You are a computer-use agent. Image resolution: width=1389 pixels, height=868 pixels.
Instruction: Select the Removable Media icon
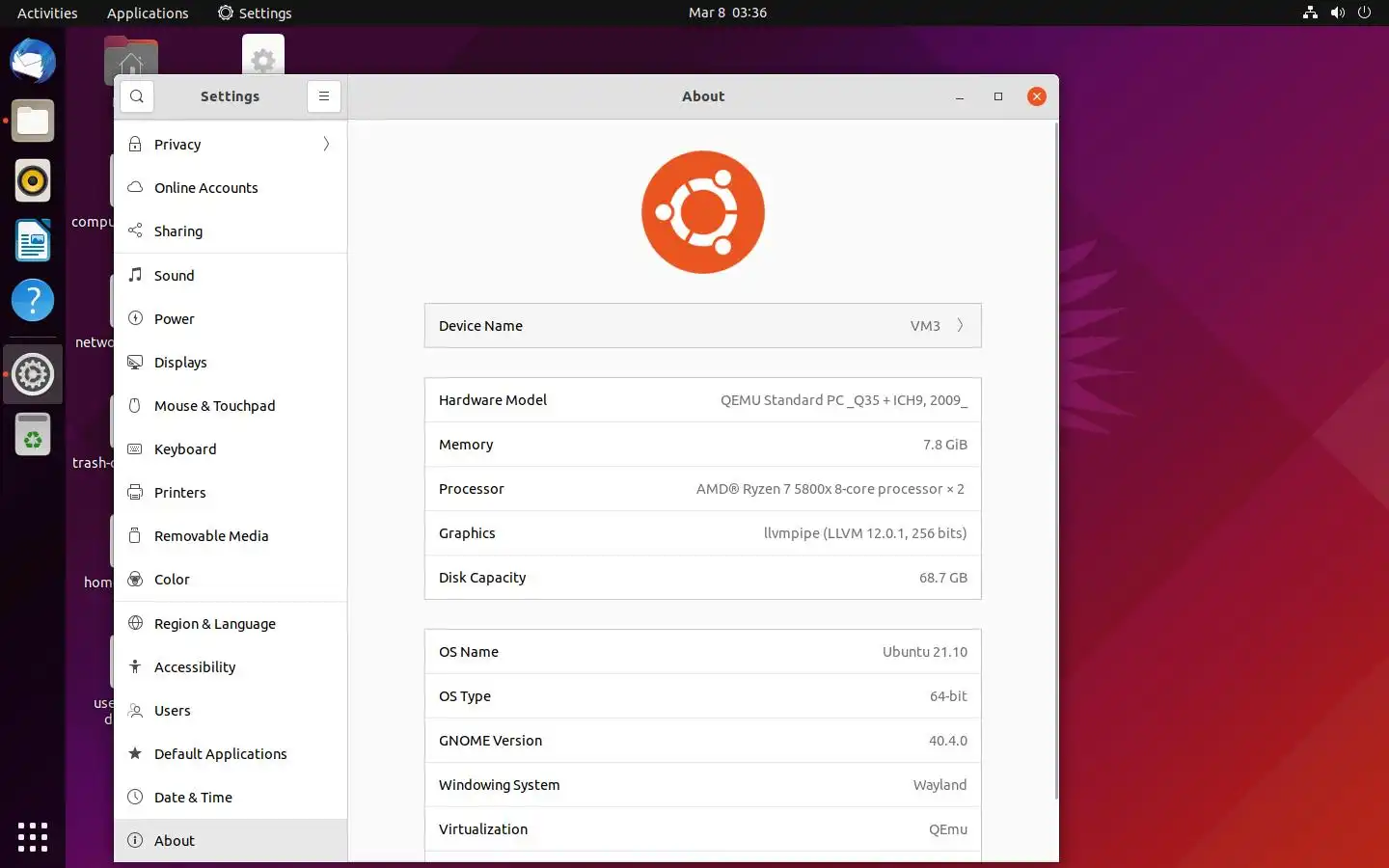pos(135,535)
